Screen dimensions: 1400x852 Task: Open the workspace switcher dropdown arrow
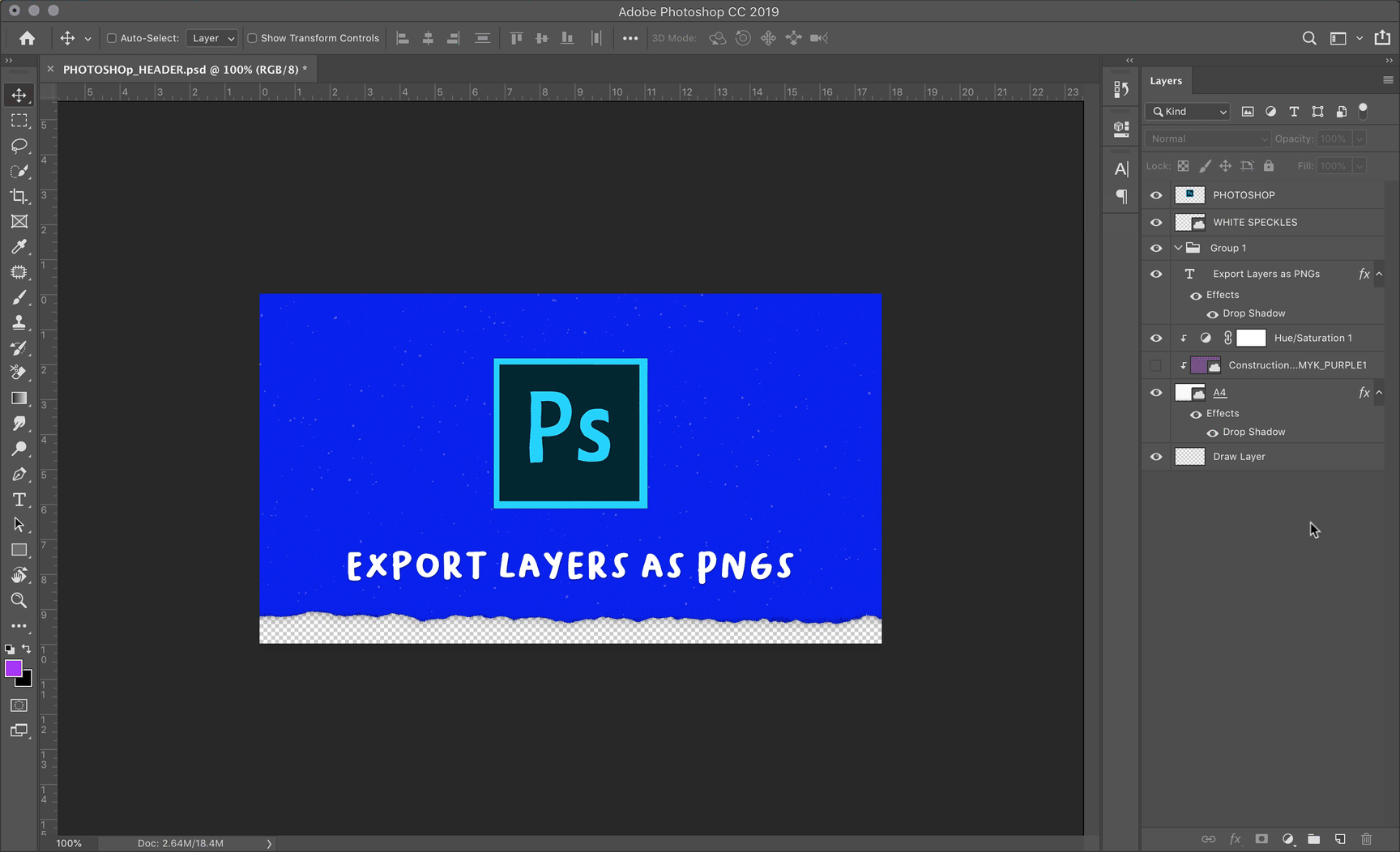[x=1359, y=38]
